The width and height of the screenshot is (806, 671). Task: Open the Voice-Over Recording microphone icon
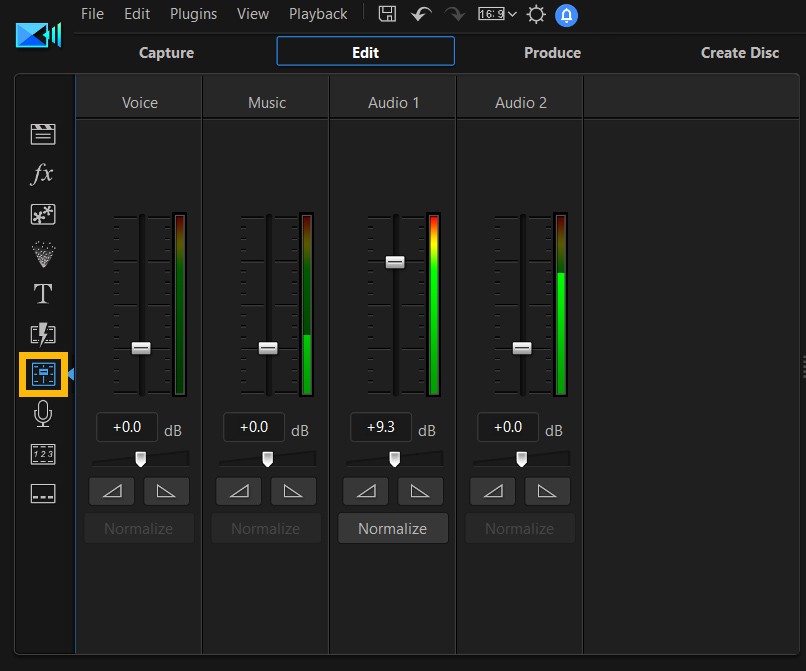click(x=43, y=414)
